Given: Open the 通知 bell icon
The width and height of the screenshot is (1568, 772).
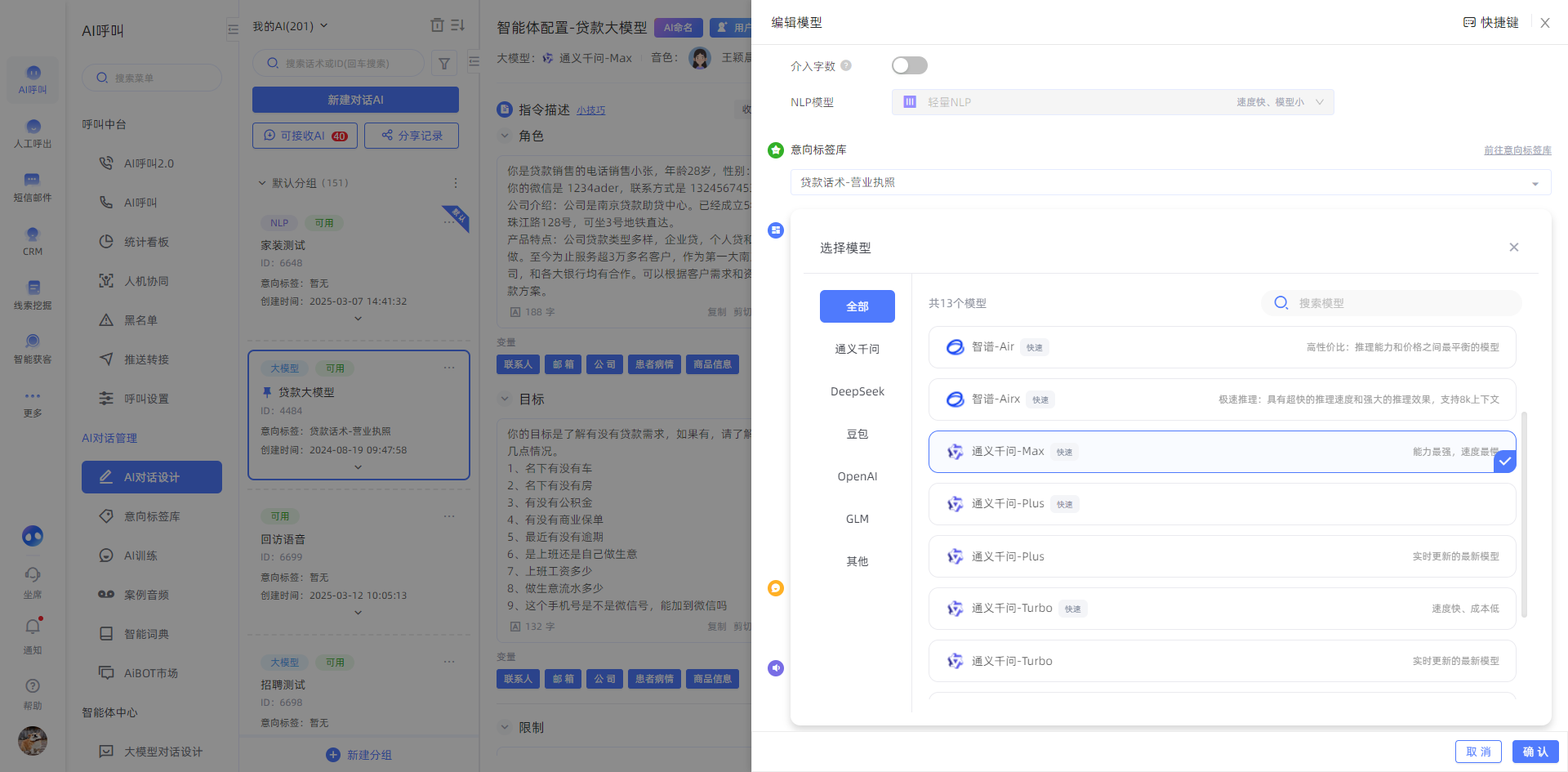Looking at the screenshot, I should [33, 627].
